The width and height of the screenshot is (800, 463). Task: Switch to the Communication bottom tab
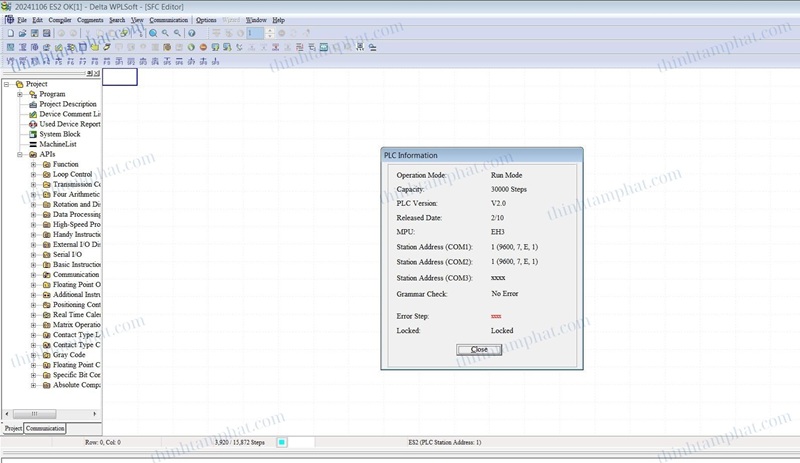45,428
